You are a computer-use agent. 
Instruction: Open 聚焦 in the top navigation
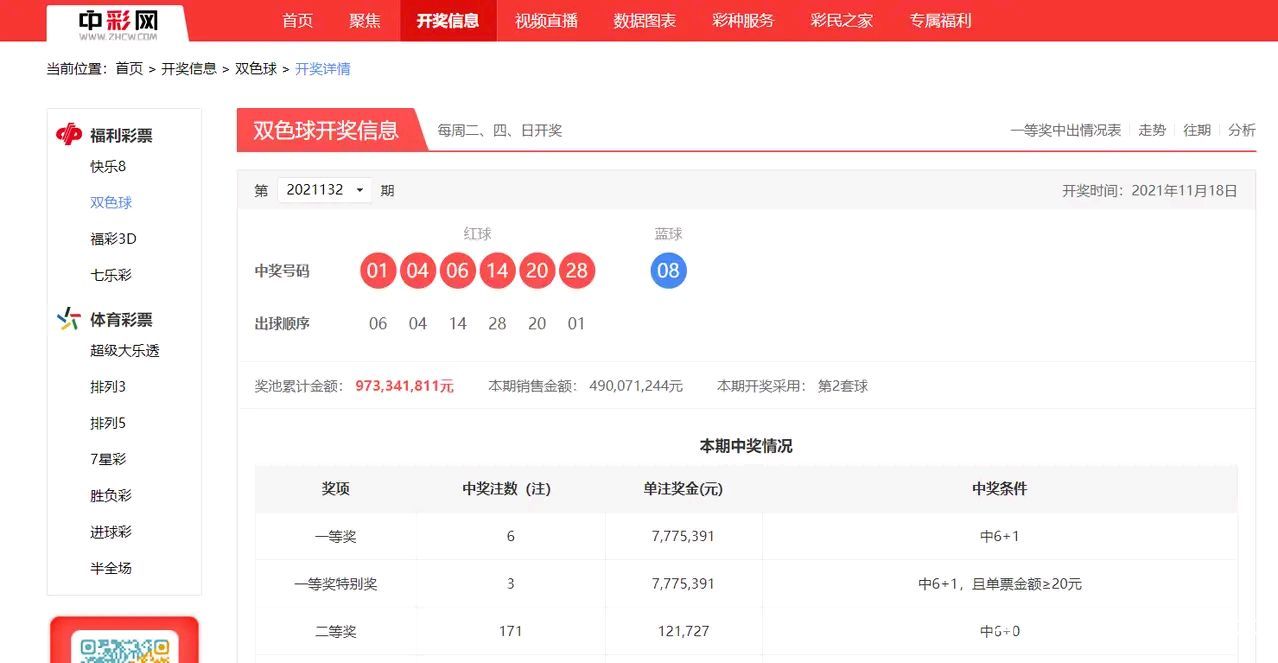coord(365,20)
